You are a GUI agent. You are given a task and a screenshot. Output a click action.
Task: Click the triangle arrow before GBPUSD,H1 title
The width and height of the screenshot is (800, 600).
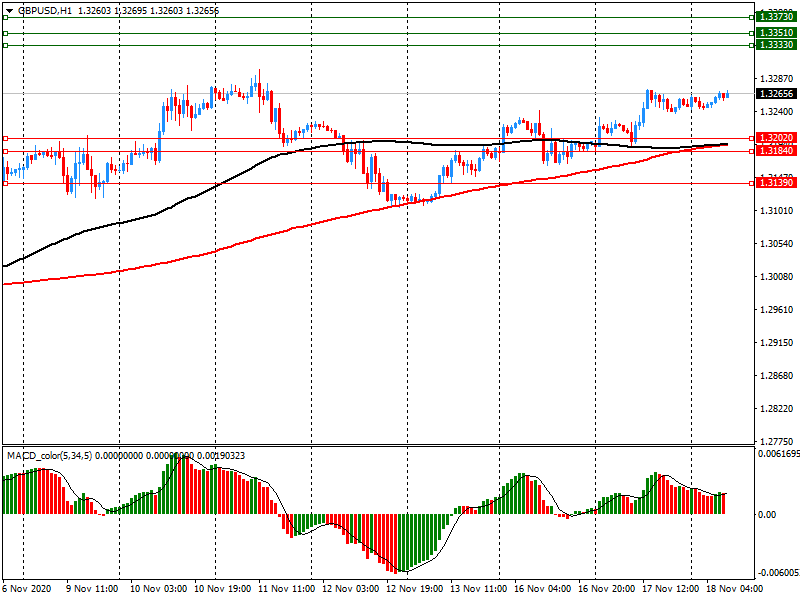click(x=9, y=10)
